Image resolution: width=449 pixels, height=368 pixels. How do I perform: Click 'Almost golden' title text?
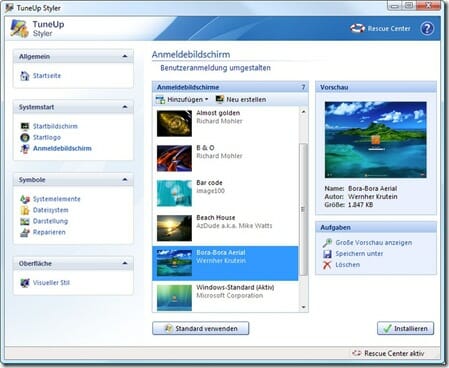[218, 113]
